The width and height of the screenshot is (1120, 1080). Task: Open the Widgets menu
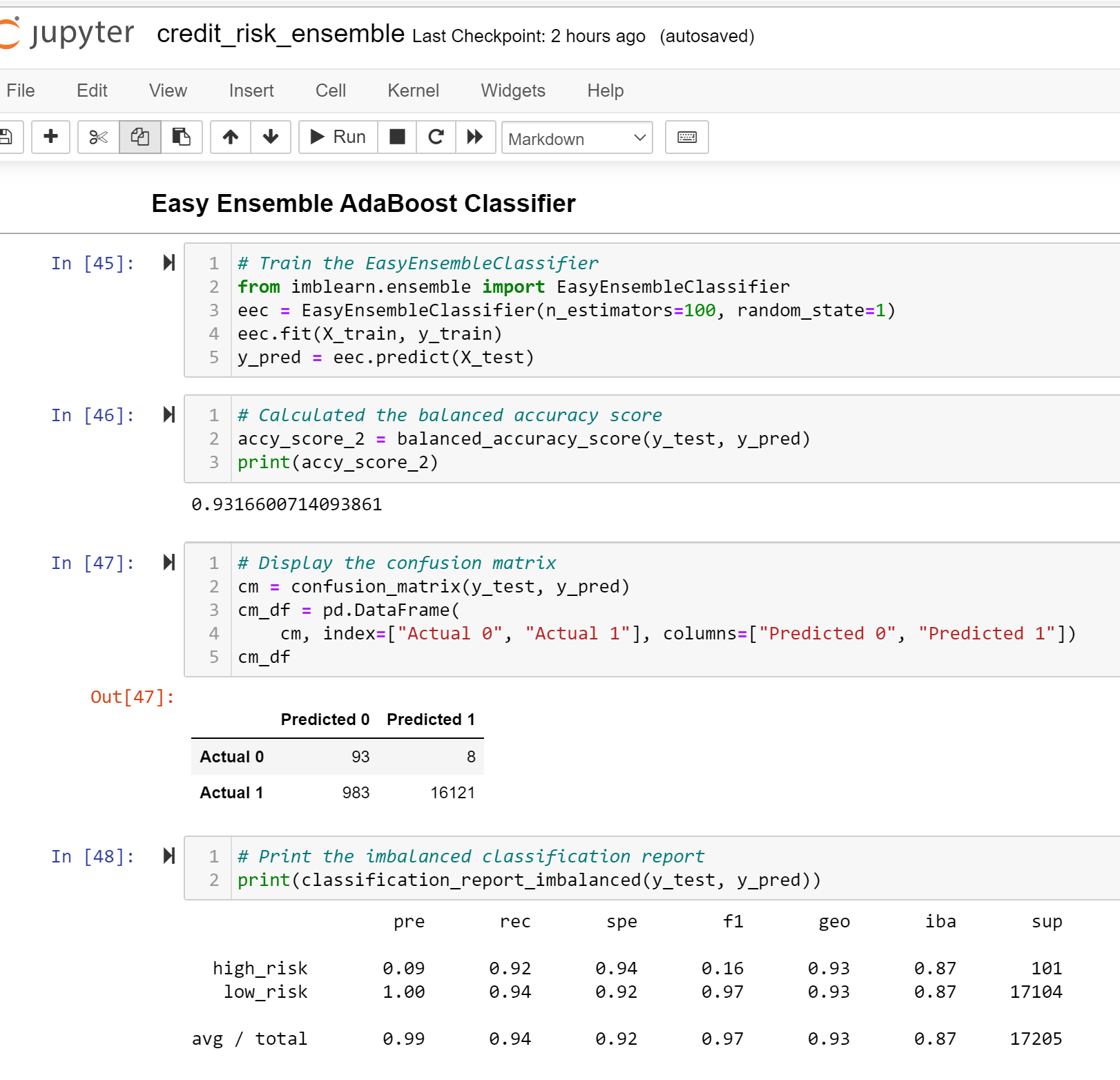(x=512, y=90)
